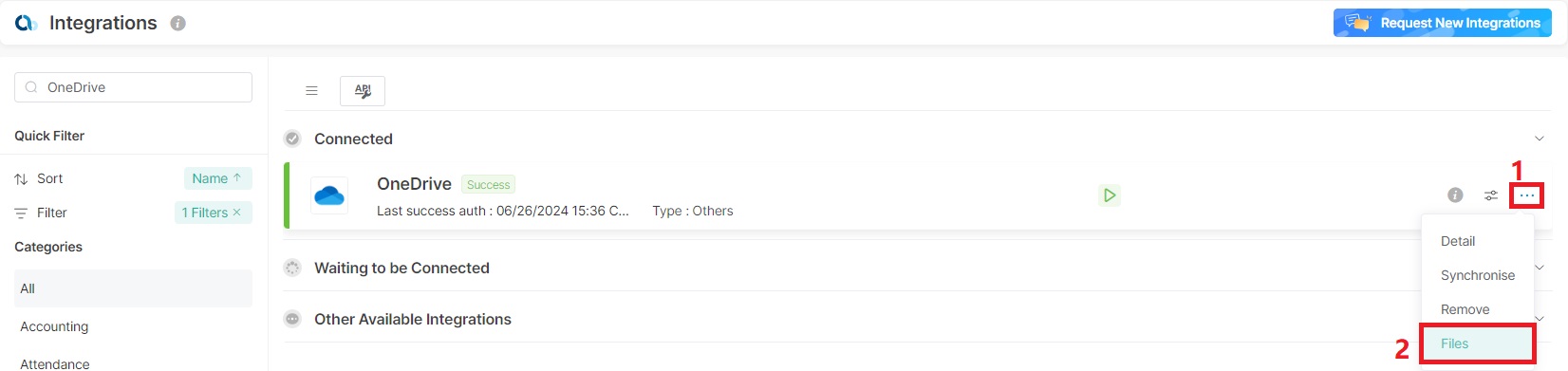Screen dimensions: 1568x371
Task: Open OneDrive settings sliders icon
Action: pyautogui.click(x=1491, y=195)
